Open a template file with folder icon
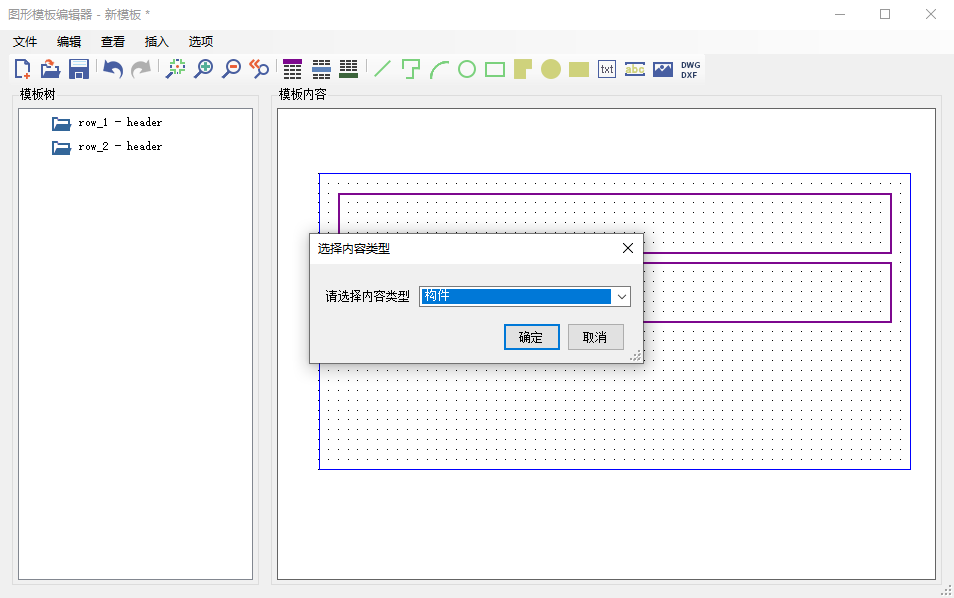Image resolution: width=954 pixels, height=598 pixels. (x=50, y=69)
